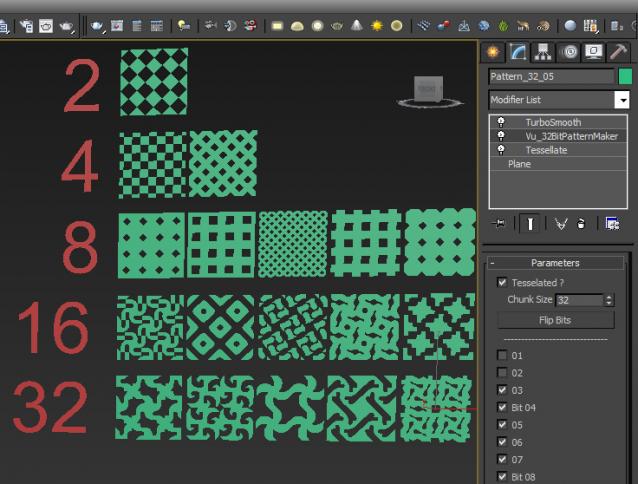Disable Bit 04 checkbox
The image size is (638, 484).
(502, 407)
